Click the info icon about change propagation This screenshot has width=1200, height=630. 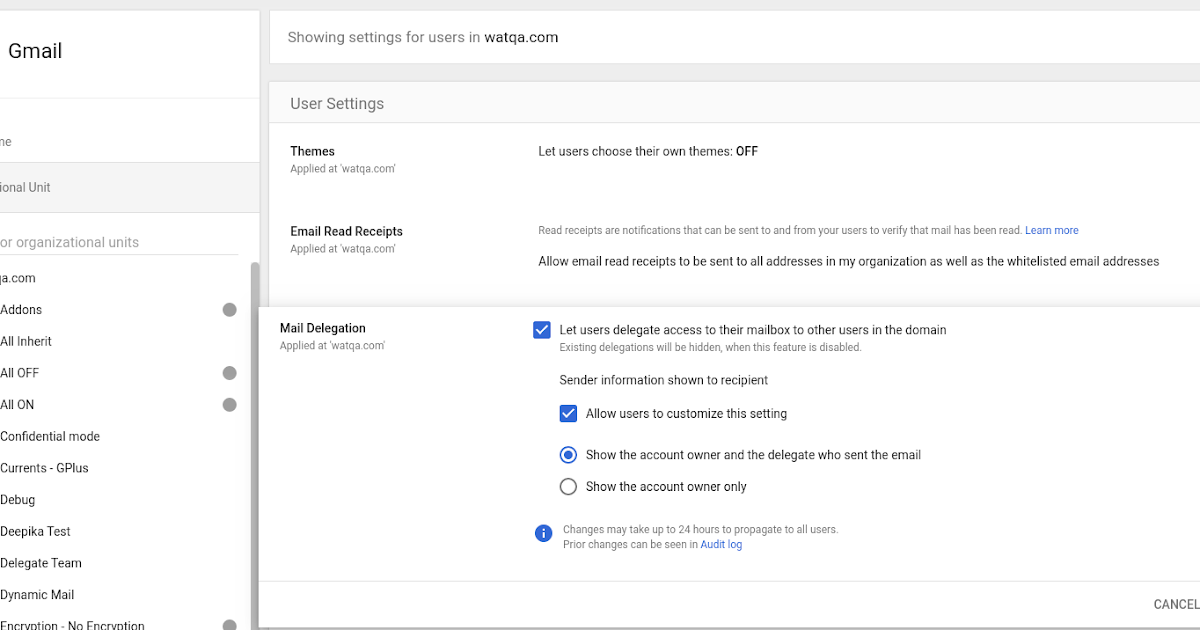click(x=543, y=533)
